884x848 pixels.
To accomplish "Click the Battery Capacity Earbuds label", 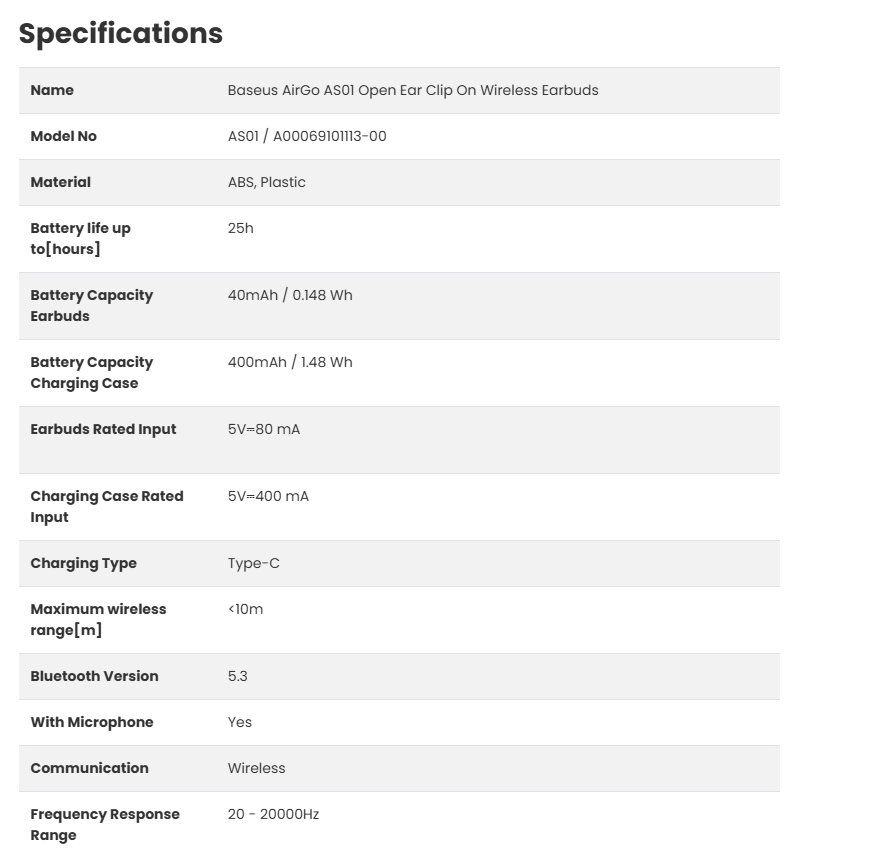I will (92, 305).
